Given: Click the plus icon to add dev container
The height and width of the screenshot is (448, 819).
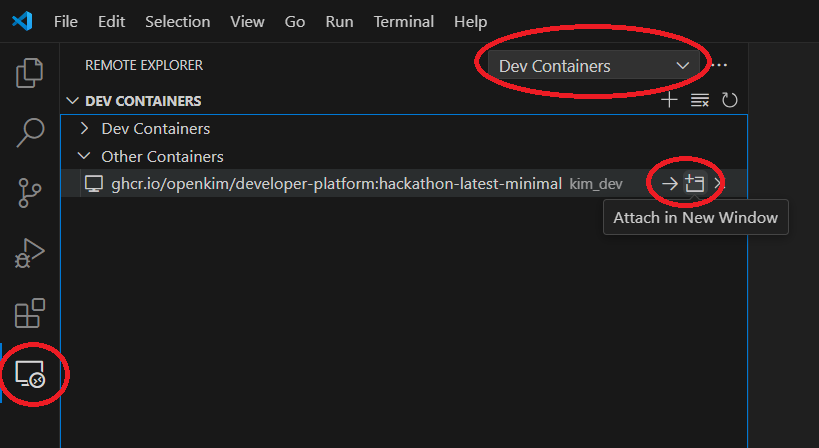Looking at the screenshot, I should pos(669,100).
